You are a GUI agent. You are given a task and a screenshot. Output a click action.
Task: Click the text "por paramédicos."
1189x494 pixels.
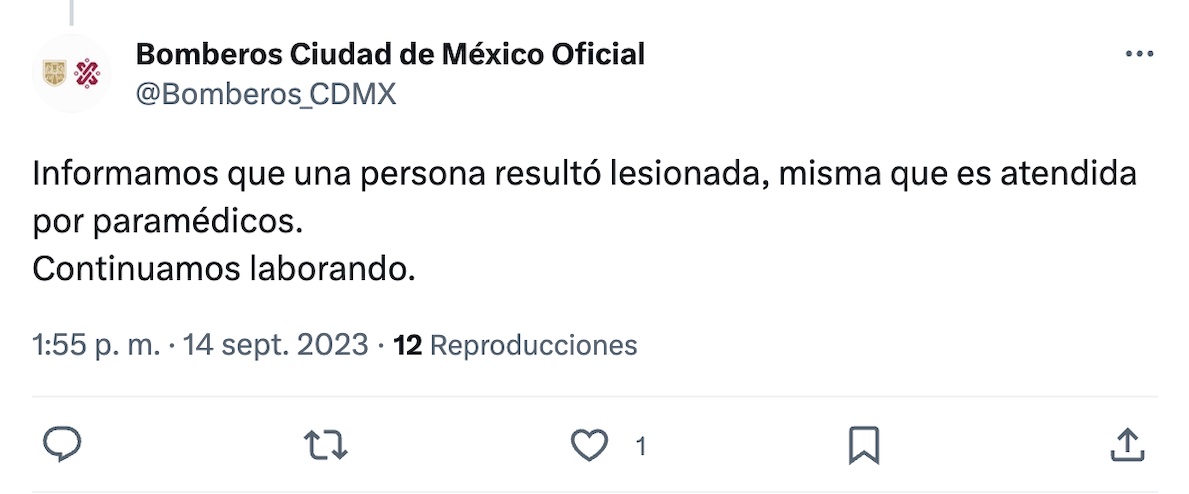[x=167, y=223]
